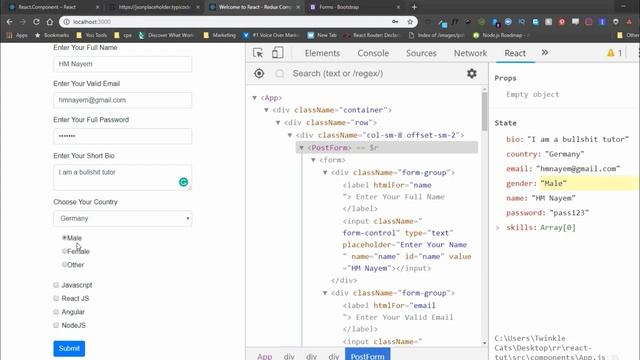This screenshot has height=360, width=640.
Task: Go back with the browser back arrow
Action: [x=9, y=22]
